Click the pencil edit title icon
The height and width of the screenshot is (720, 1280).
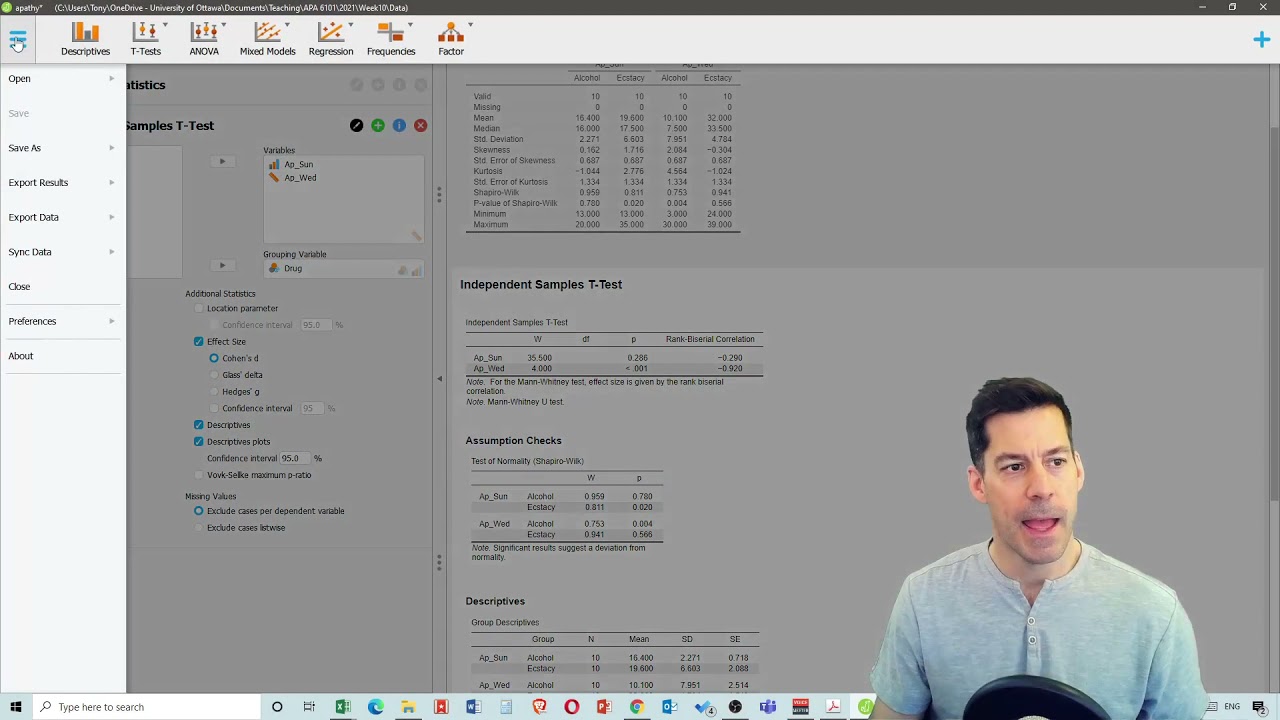pos(356,126)
